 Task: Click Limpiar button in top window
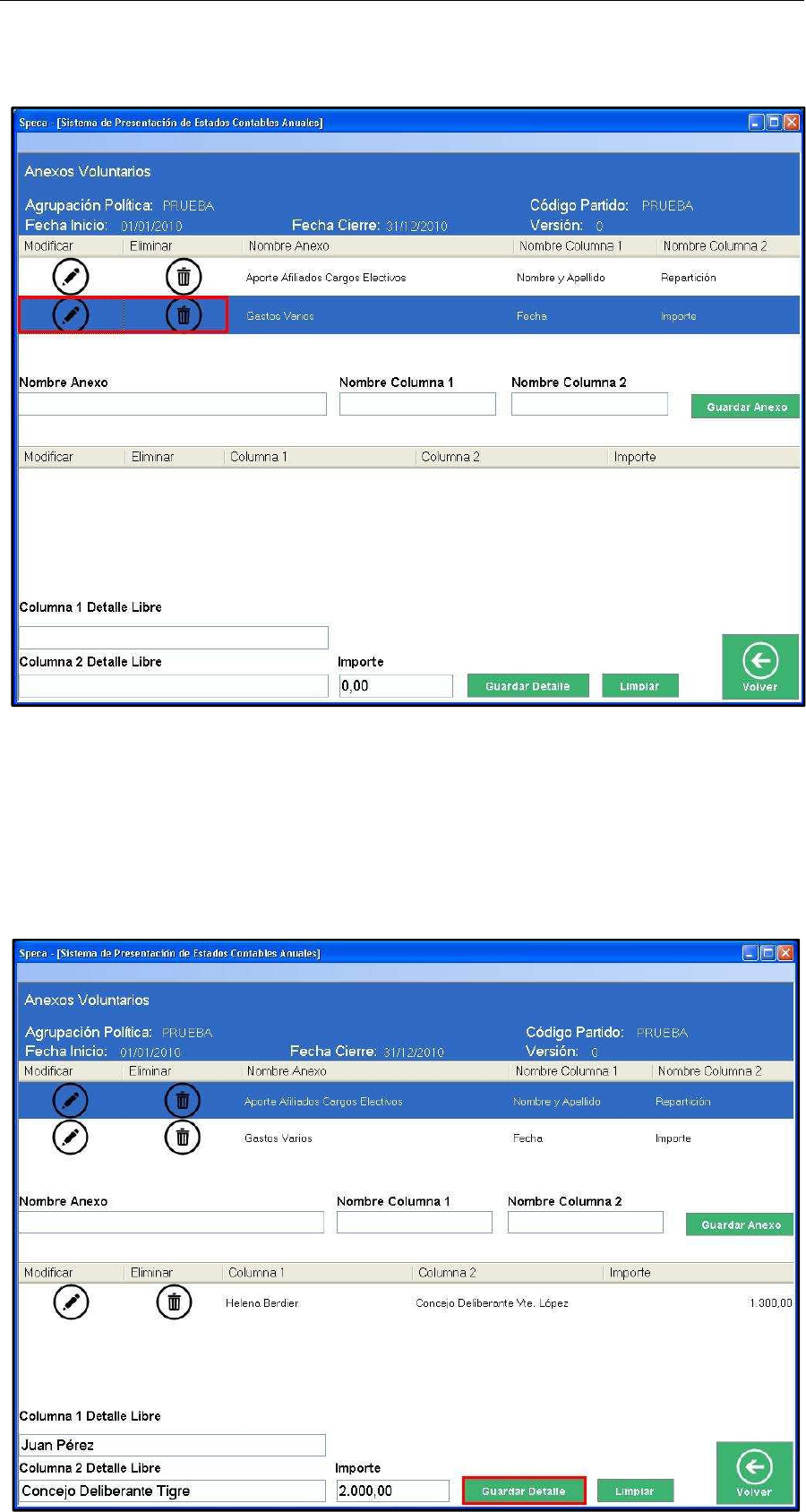[639, 686]
